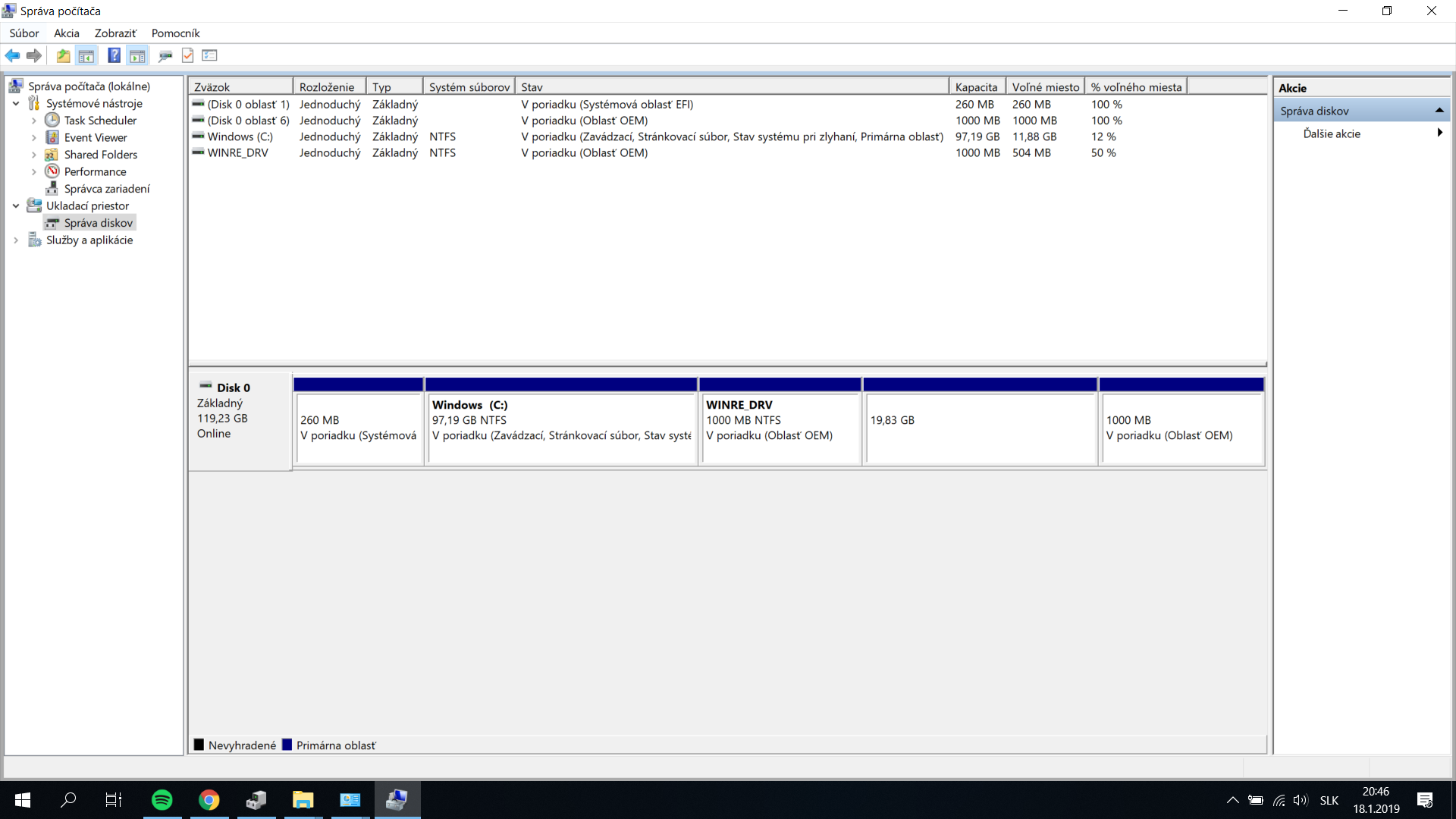The height and width of the screenshot is (819, 1456).
Task: Open the Akcia menu
Action: pos(66,33)
